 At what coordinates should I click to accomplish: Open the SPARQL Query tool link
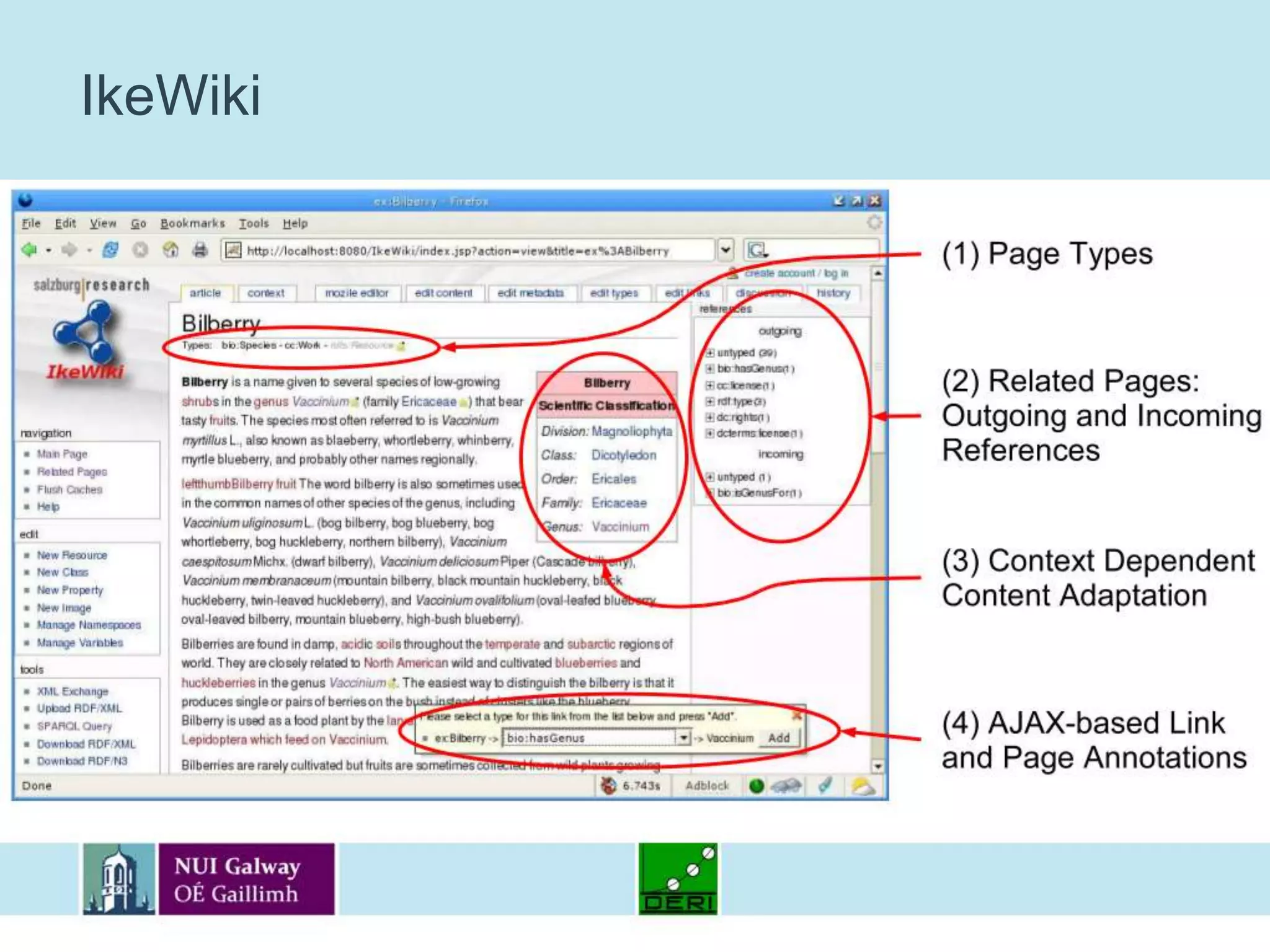coord(74,726)
